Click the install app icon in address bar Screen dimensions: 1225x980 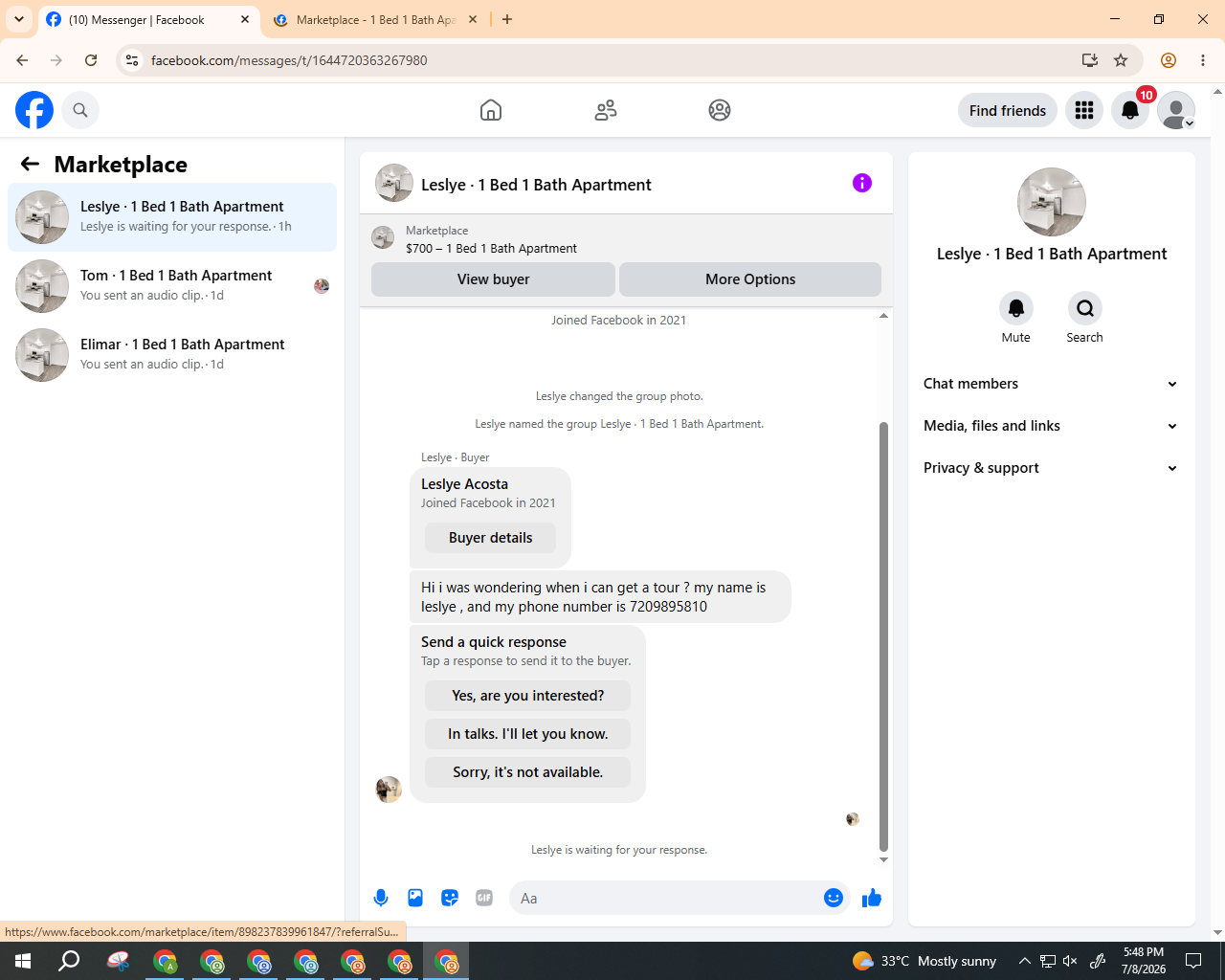coord(1090,60)
